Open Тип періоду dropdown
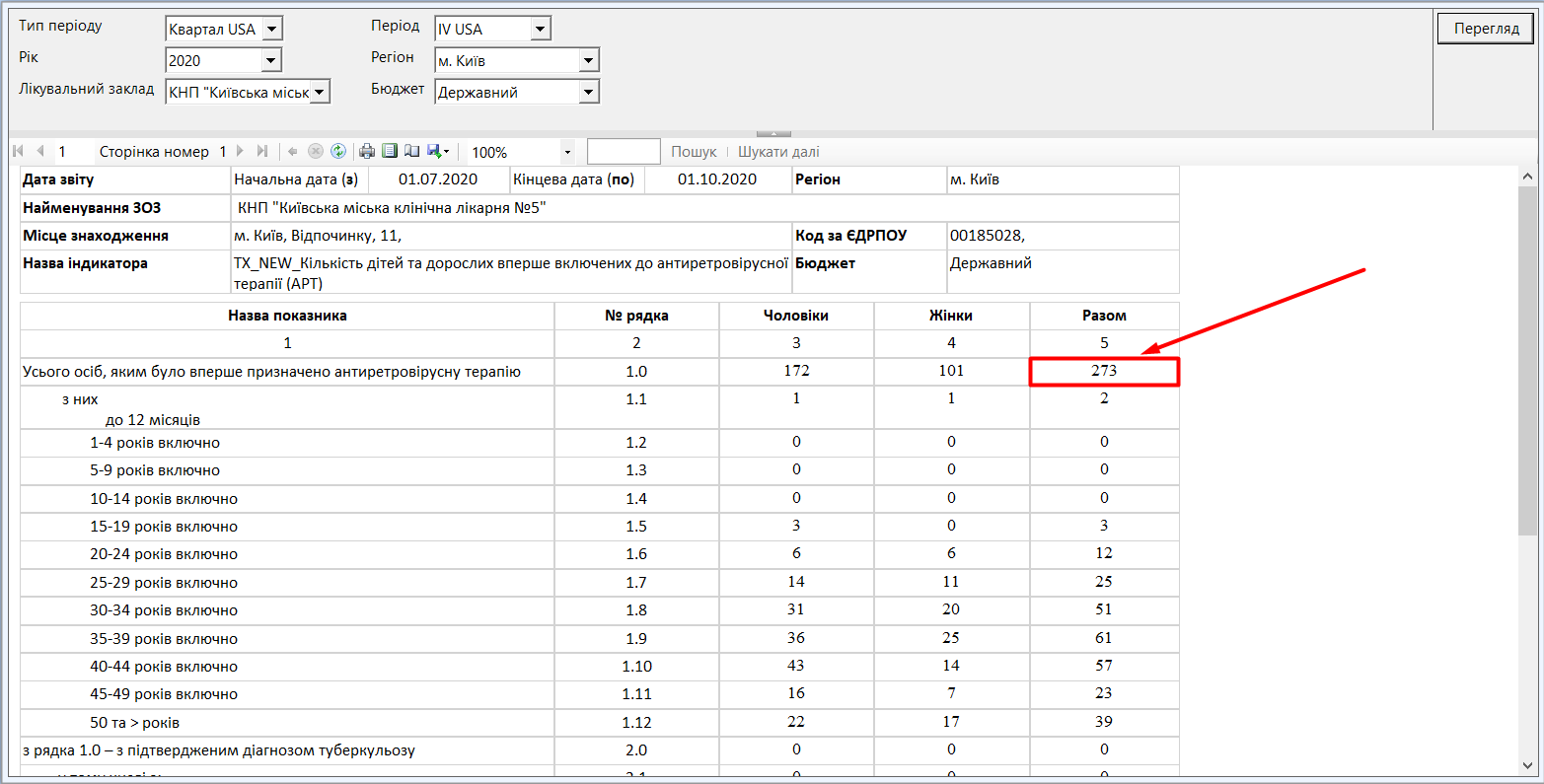This screenshot has width=1544, height=784. [x=273, y=30]
